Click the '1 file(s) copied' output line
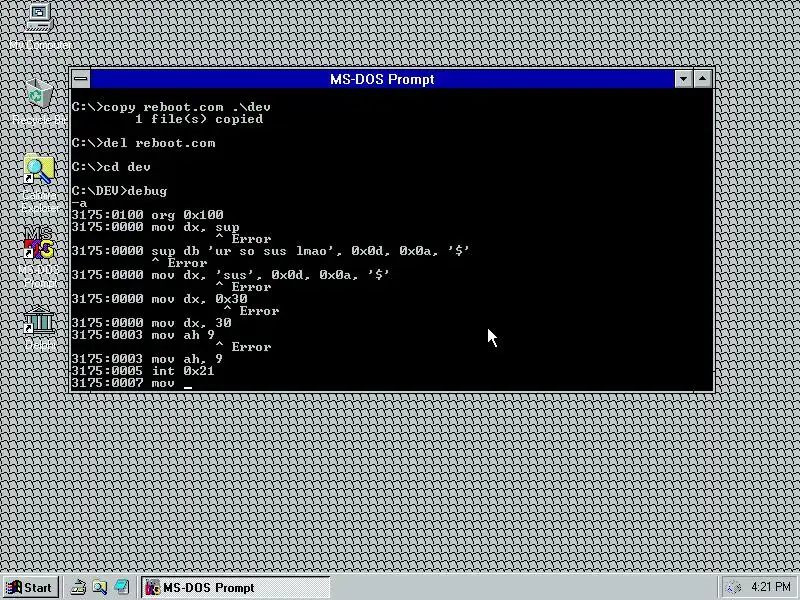The image size is (800, 600). coord(199,119)
